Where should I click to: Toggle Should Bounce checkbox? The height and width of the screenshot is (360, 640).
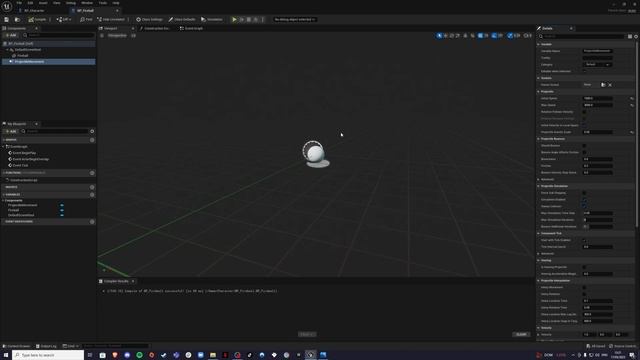[x=584, y=145]
